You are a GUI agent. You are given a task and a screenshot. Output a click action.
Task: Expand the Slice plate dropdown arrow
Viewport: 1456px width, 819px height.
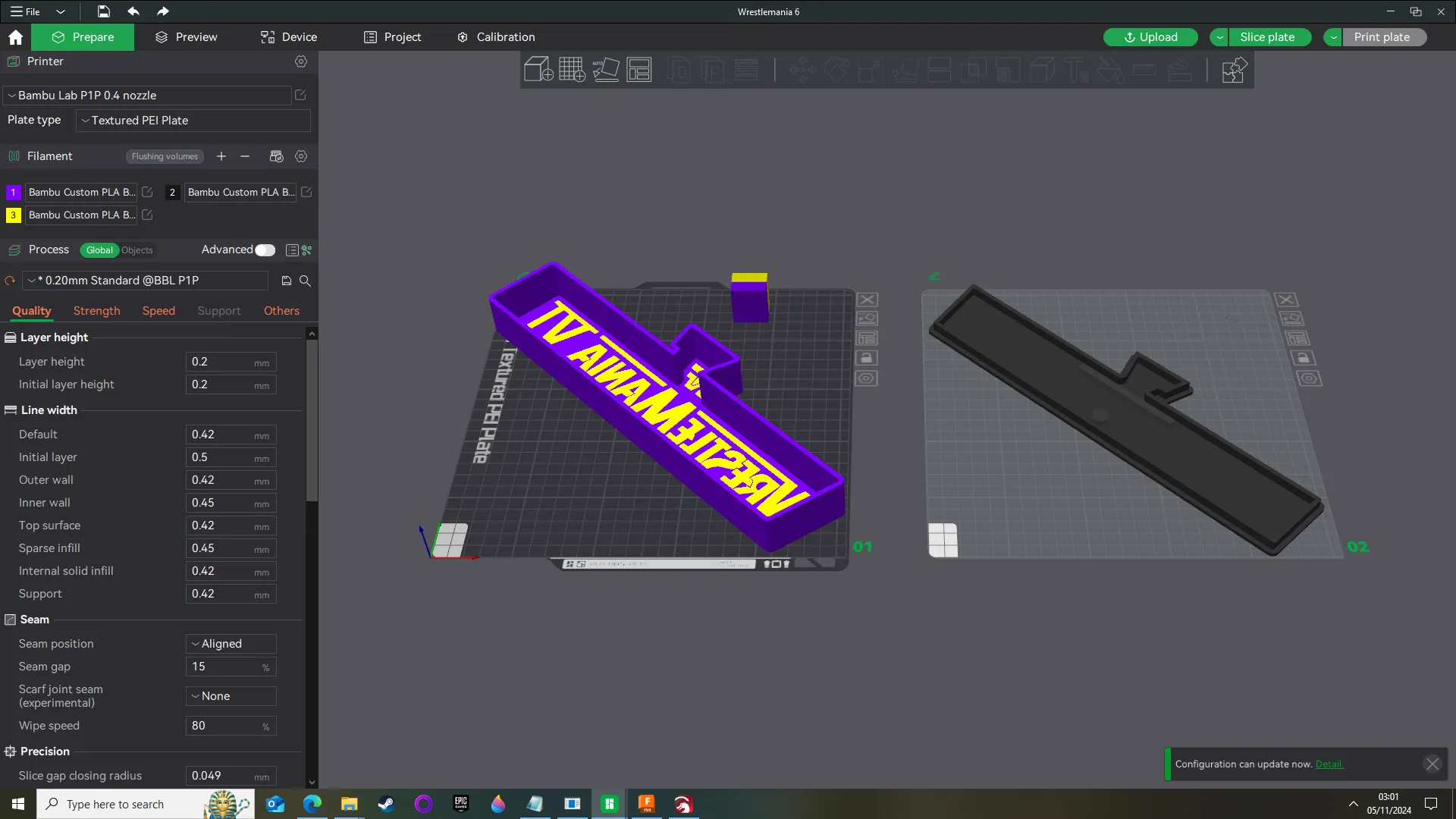pos(1219,37)
